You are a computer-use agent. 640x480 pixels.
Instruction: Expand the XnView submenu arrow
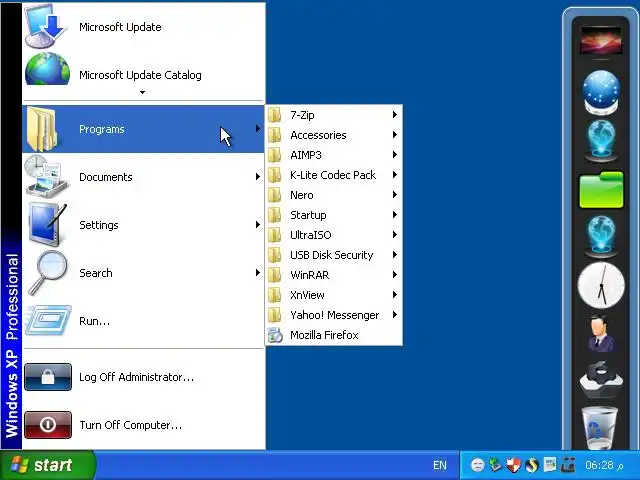(395, 295)
